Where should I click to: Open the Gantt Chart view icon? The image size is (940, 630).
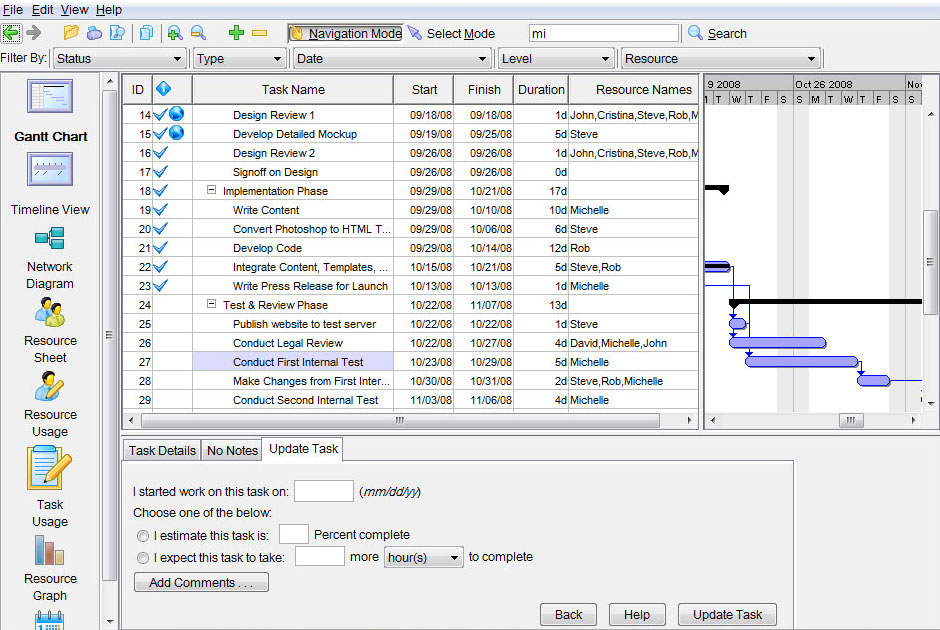pos(50,97)
